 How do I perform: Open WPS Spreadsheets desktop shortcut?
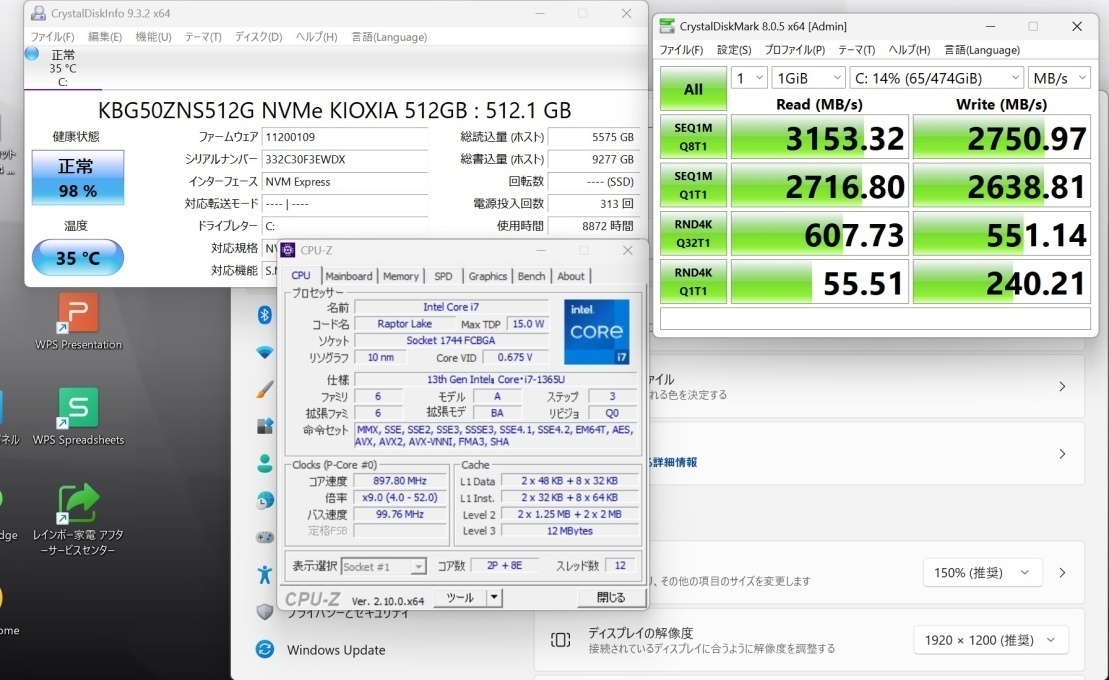pyautogui.click(x=78, y=409)
